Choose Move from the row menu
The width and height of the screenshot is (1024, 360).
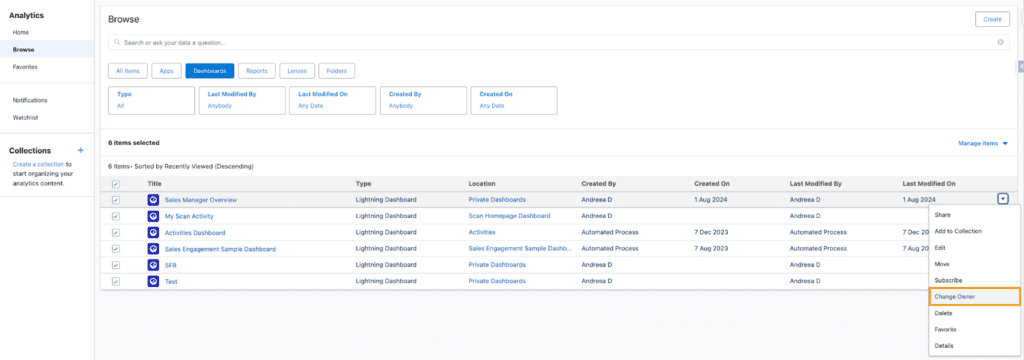point(974,264)
